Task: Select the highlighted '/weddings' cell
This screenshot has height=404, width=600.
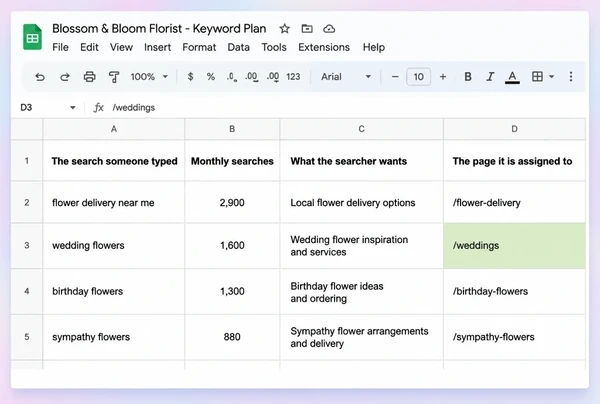Action: coord(514,245)
